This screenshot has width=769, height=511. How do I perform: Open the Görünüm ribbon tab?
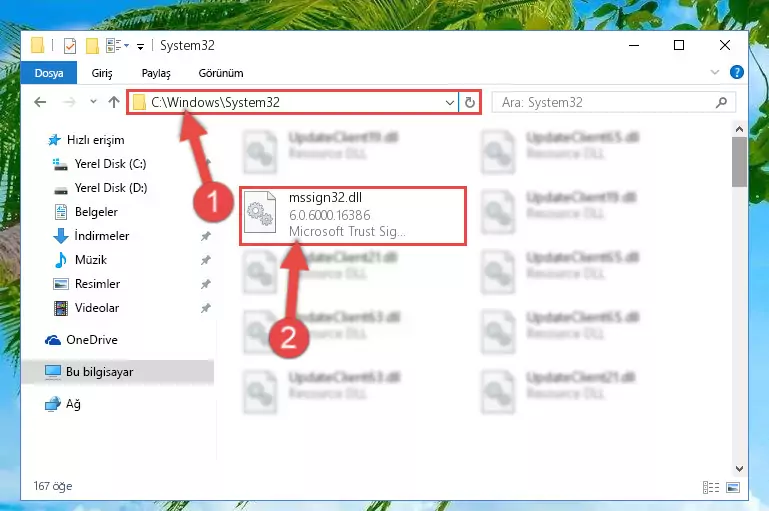pos(221,73)
